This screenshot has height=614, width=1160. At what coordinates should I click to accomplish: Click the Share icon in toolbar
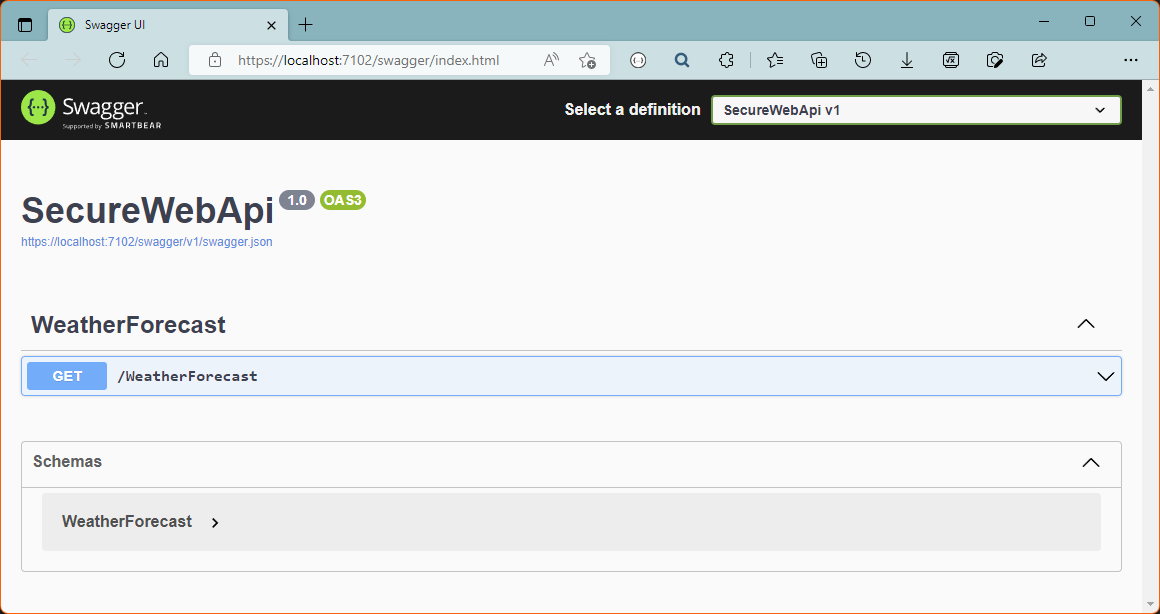1039,60
